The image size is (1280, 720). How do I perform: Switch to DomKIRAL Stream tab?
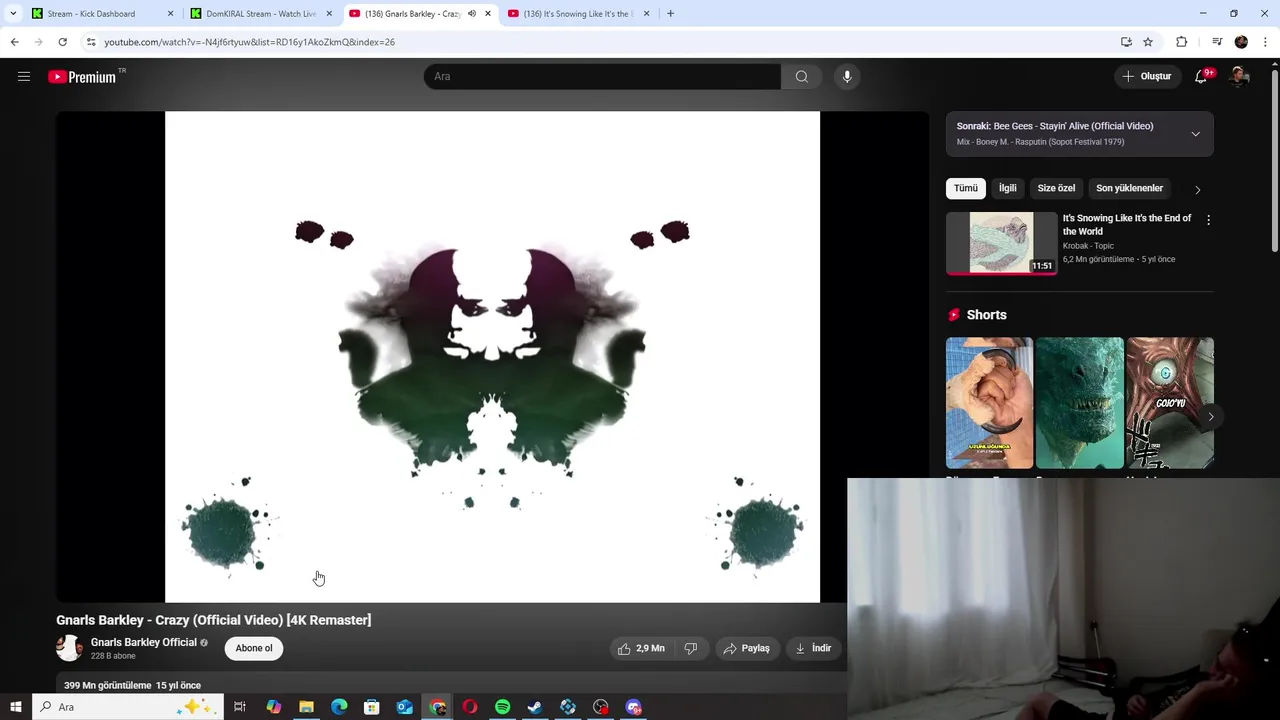tap(261, 14)
